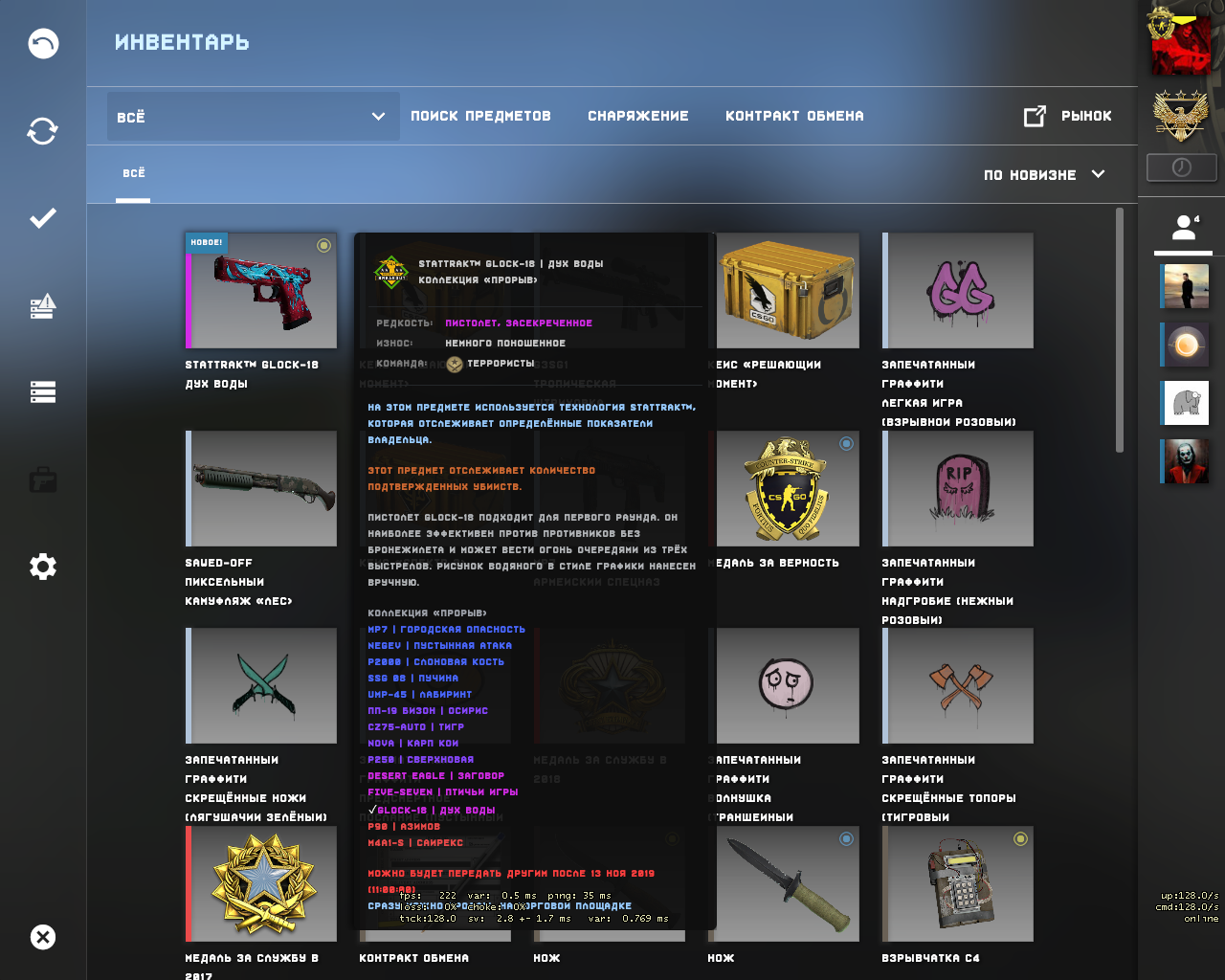Switch to the КОНТРАКТ ОБМЕНА tab
The image size is (1225, 980).
794,116
